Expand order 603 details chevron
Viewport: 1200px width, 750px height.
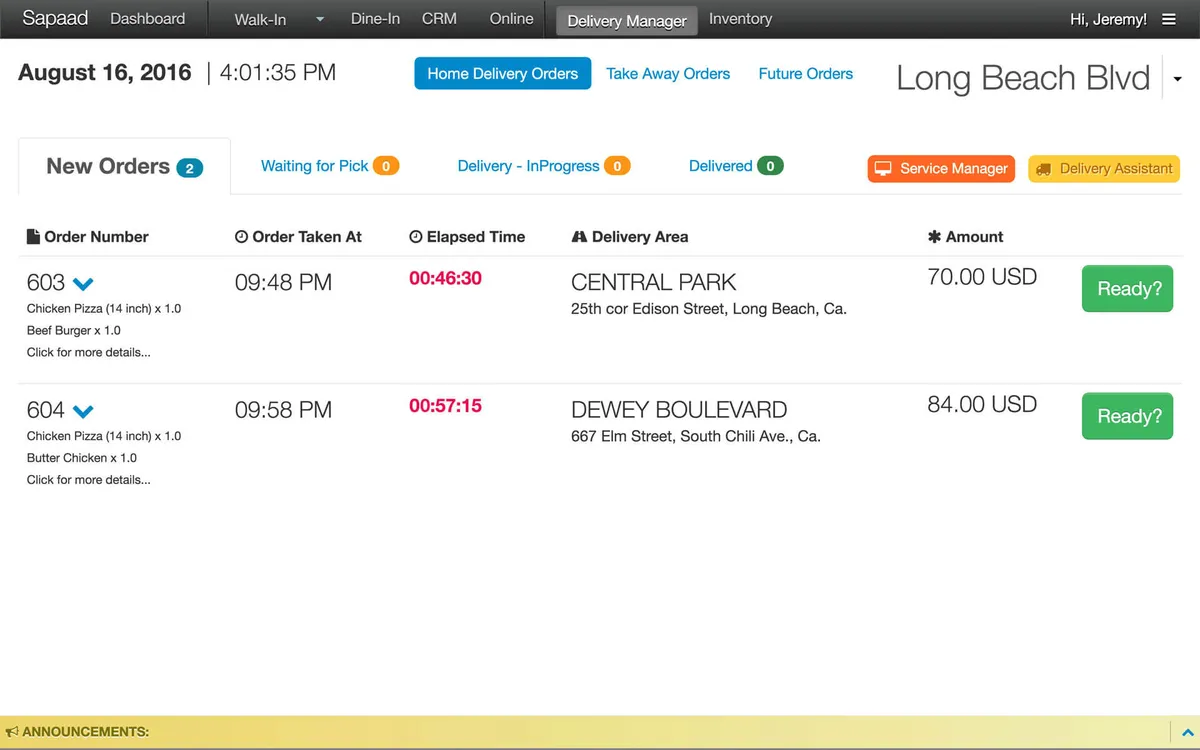(x=84, y=284)
